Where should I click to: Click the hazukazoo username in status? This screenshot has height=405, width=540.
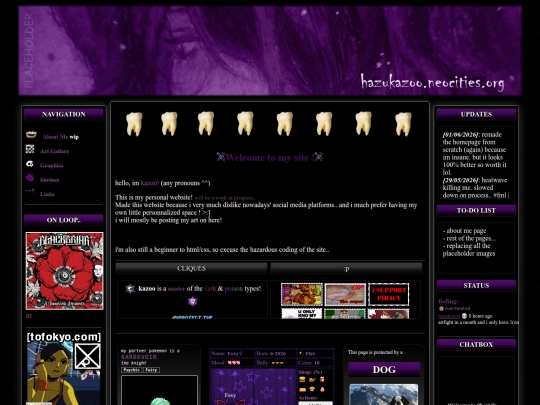[449, 316]
